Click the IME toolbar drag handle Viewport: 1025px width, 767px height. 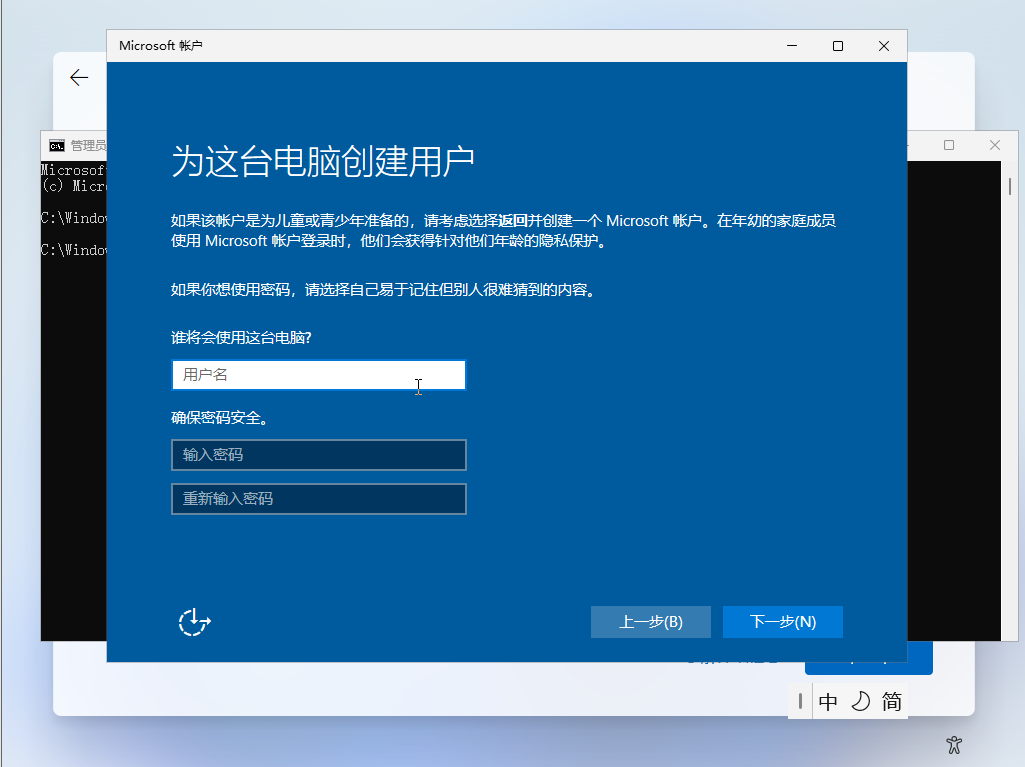point(800,702)
